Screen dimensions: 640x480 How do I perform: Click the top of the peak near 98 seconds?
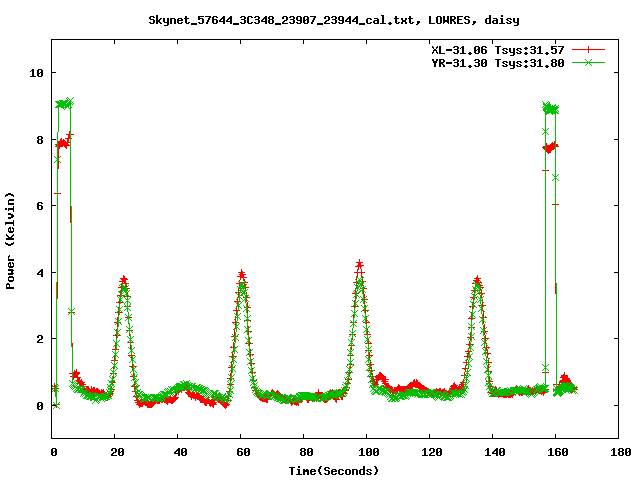359,265
